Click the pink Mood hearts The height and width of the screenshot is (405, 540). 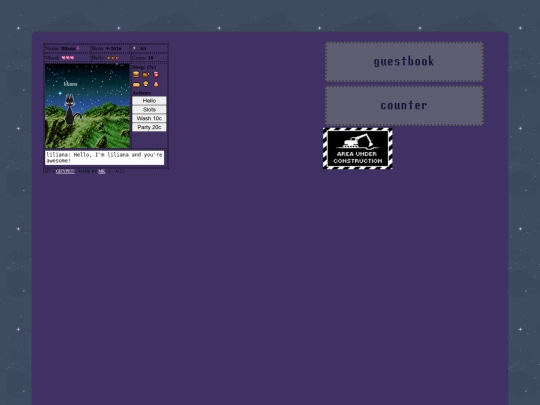click(x=68, y=58)
